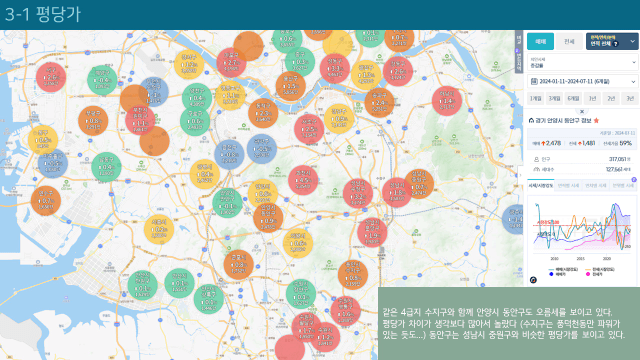Open the 면적 선택 area dropdown
This screenshot has width=640, height=360.
(x=612, y=41)
